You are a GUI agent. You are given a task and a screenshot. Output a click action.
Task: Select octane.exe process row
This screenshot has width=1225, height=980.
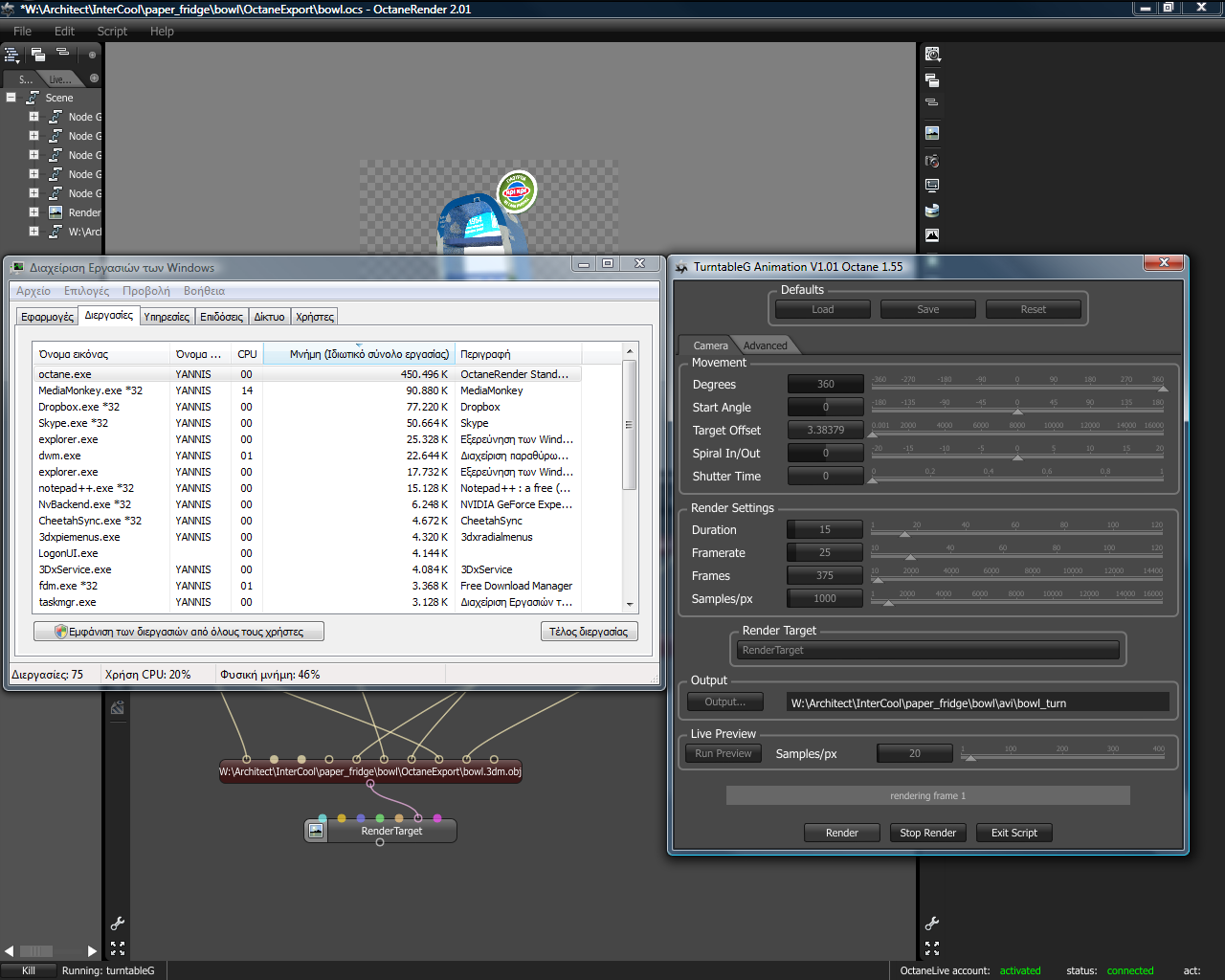pos(306,374)
